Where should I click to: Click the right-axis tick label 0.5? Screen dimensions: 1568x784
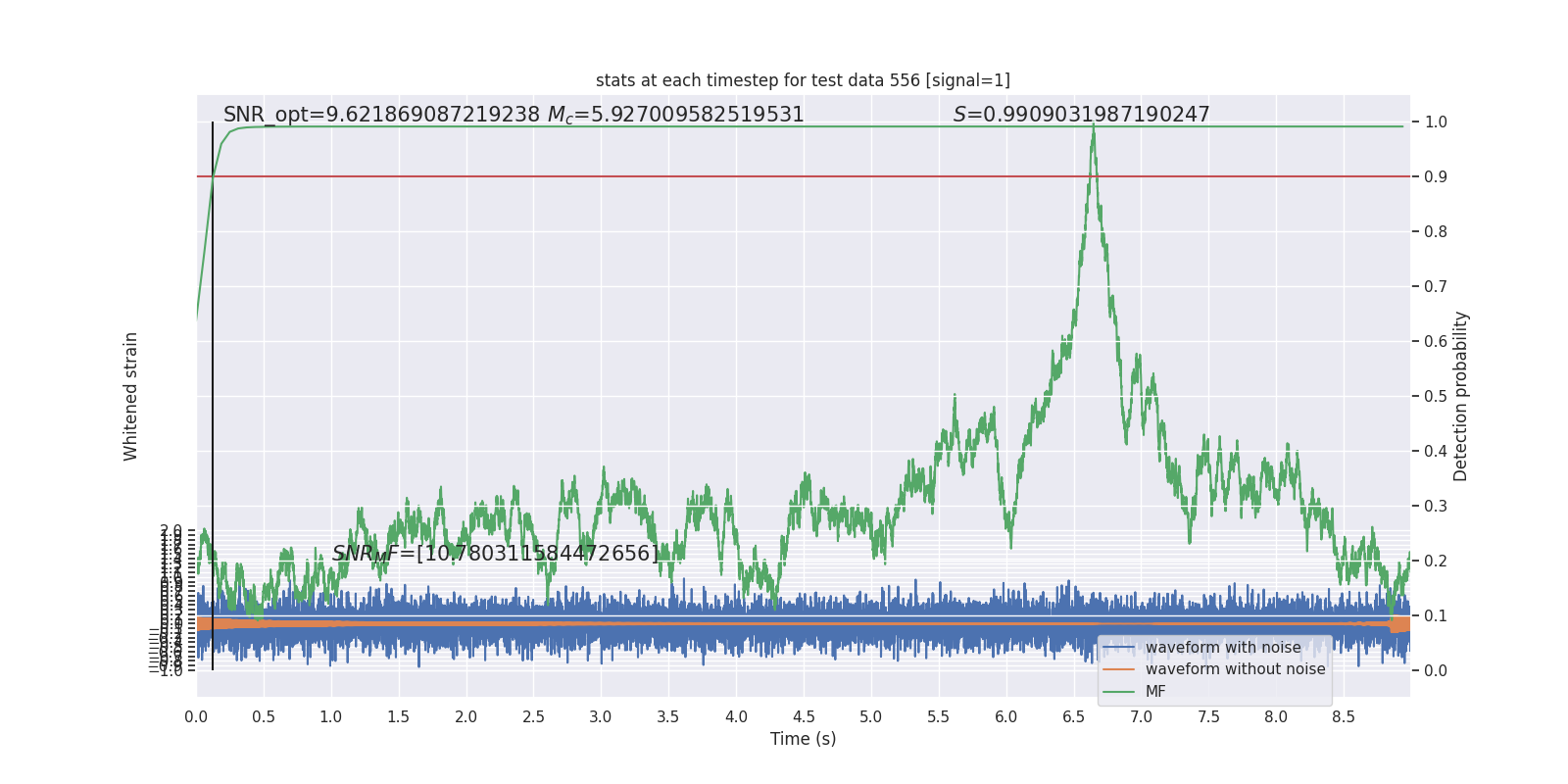click(1436, 397)
